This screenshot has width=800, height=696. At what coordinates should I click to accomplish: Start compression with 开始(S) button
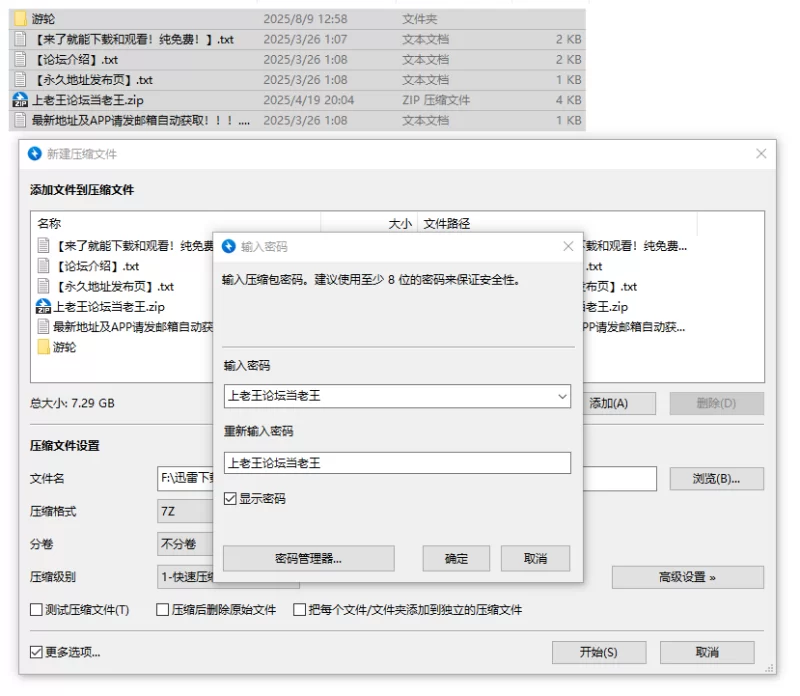pos(599,652)
